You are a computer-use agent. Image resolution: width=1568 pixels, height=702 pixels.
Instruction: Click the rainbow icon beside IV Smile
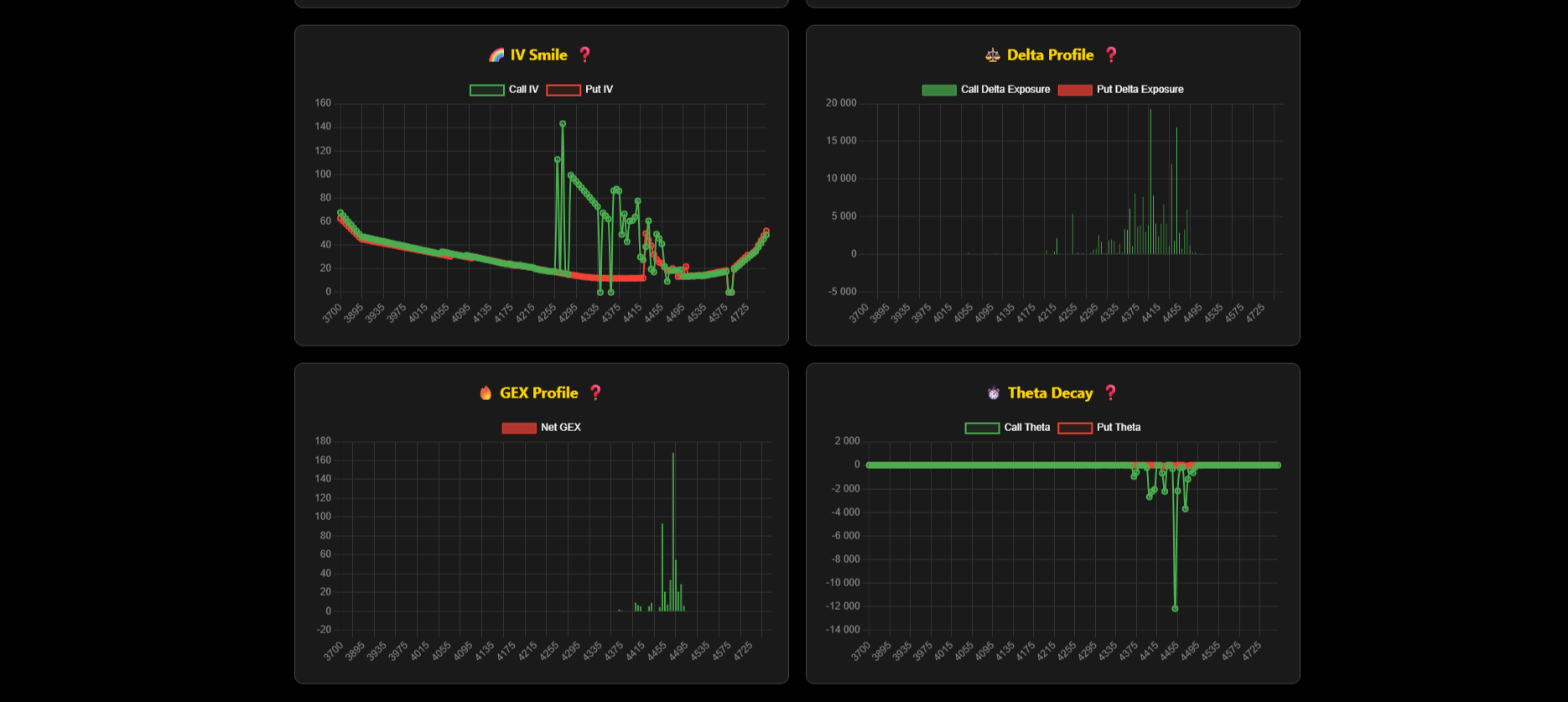coord(496,55)
